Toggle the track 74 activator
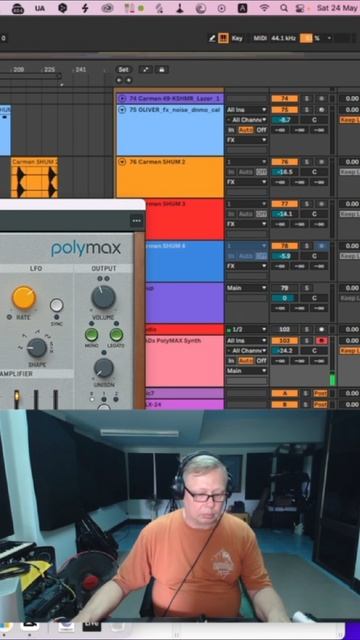This screenshot has width=360, height=640. pyautogui.click(x=284, y=99)
